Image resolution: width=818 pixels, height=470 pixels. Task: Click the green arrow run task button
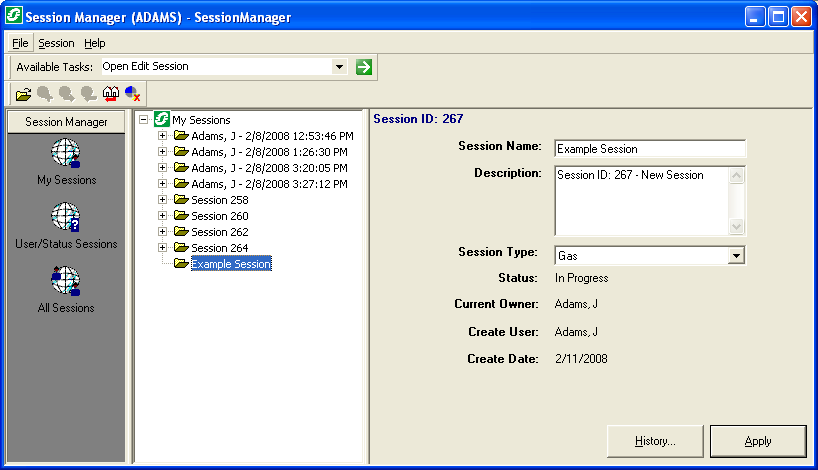click(364, 67)
